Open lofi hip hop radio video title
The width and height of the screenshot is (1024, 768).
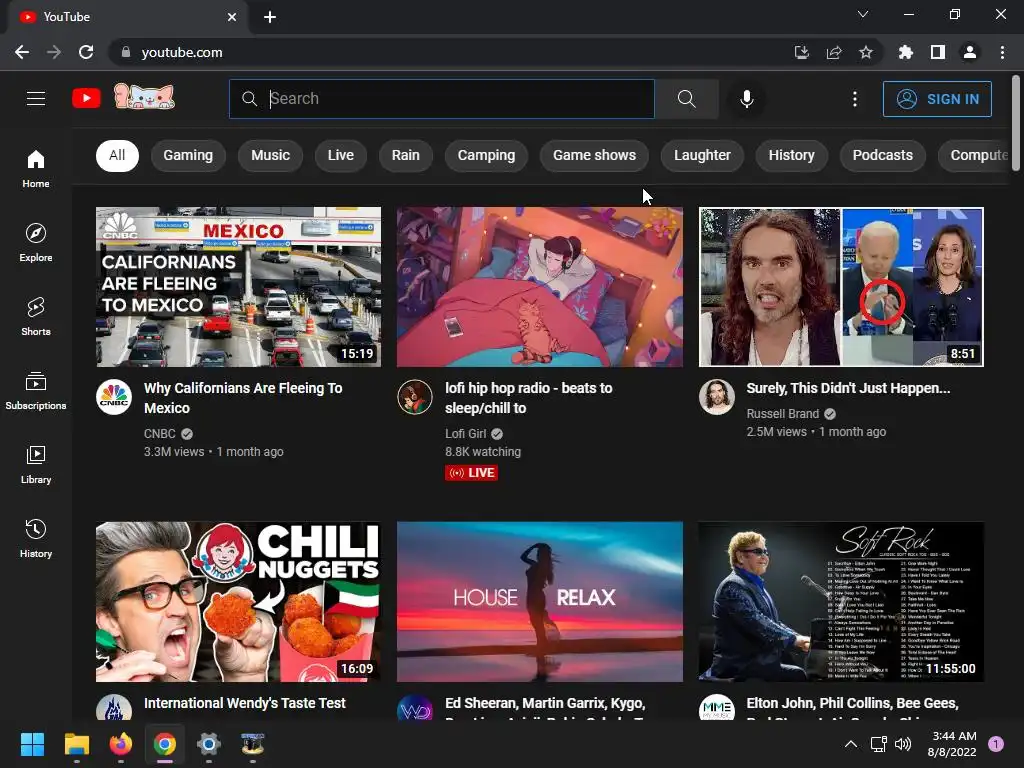click(x=528, y=398)
